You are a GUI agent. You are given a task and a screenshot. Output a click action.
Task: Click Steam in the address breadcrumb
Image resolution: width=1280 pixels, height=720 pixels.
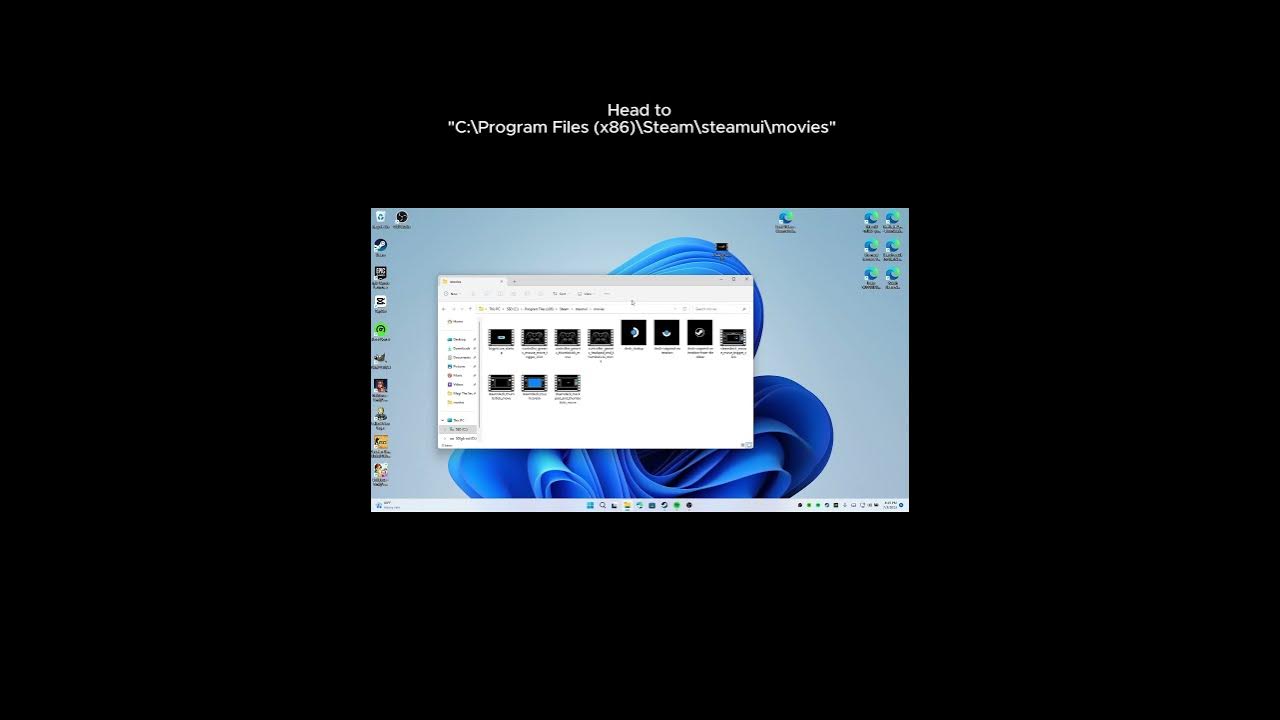[564, 309]
